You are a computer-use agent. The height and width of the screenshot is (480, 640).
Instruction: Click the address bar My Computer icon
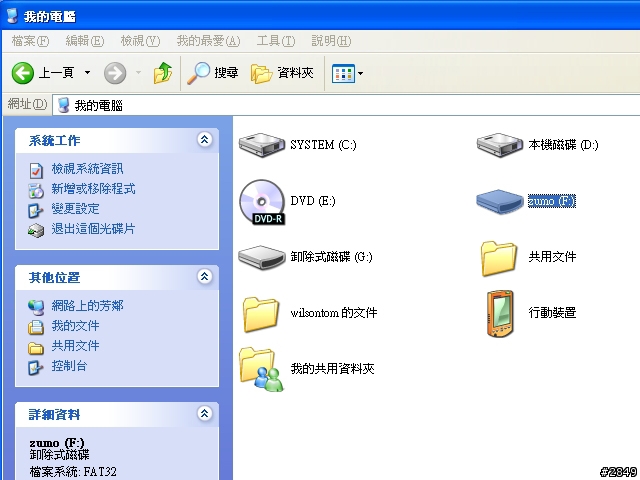click(x=63, y=105)
